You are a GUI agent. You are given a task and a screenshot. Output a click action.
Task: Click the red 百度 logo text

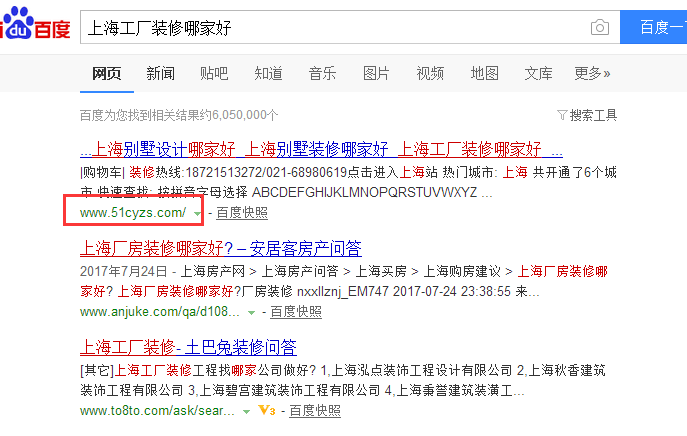pos(52,30)
